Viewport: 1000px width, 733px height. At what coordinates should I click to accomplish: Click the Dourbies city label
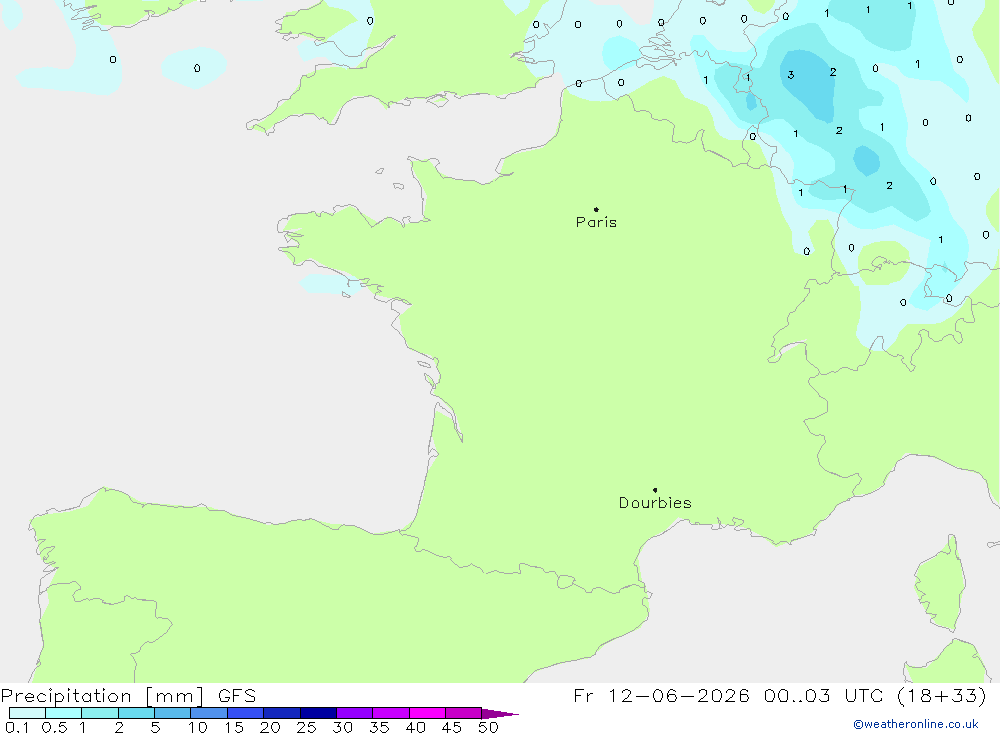coord(655,503)
